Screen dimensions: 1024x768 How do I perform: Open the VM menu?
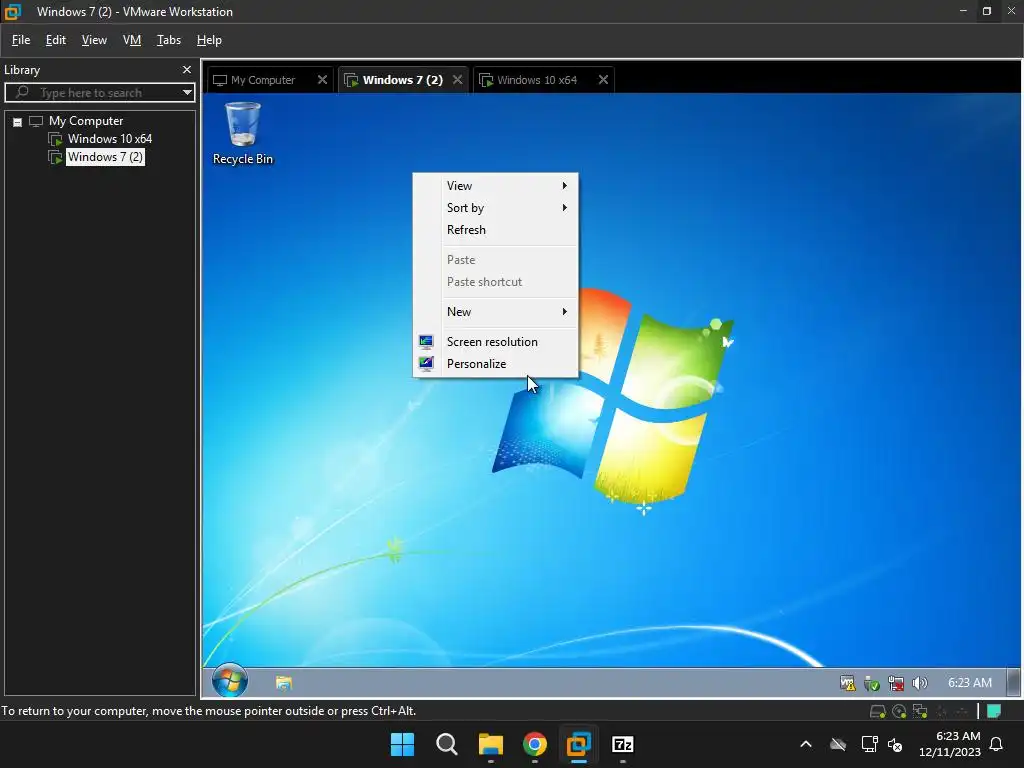(132, 40)
